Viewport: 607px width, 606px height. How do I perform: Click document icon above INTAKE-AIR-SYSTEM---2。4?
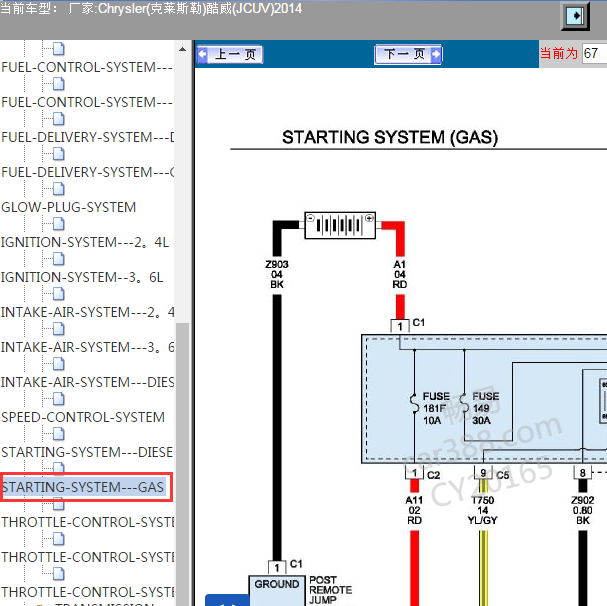(58, 294)
